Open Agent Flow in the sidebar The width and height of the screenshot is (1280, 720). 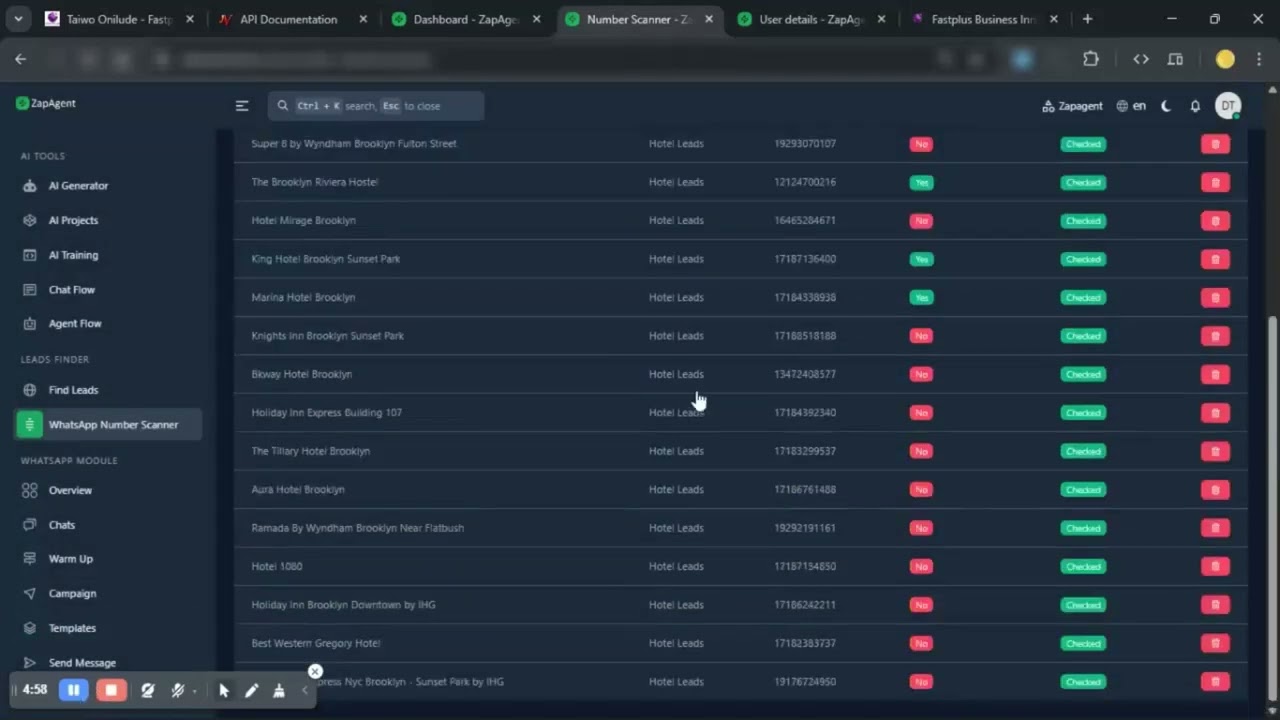pos(75,324)
